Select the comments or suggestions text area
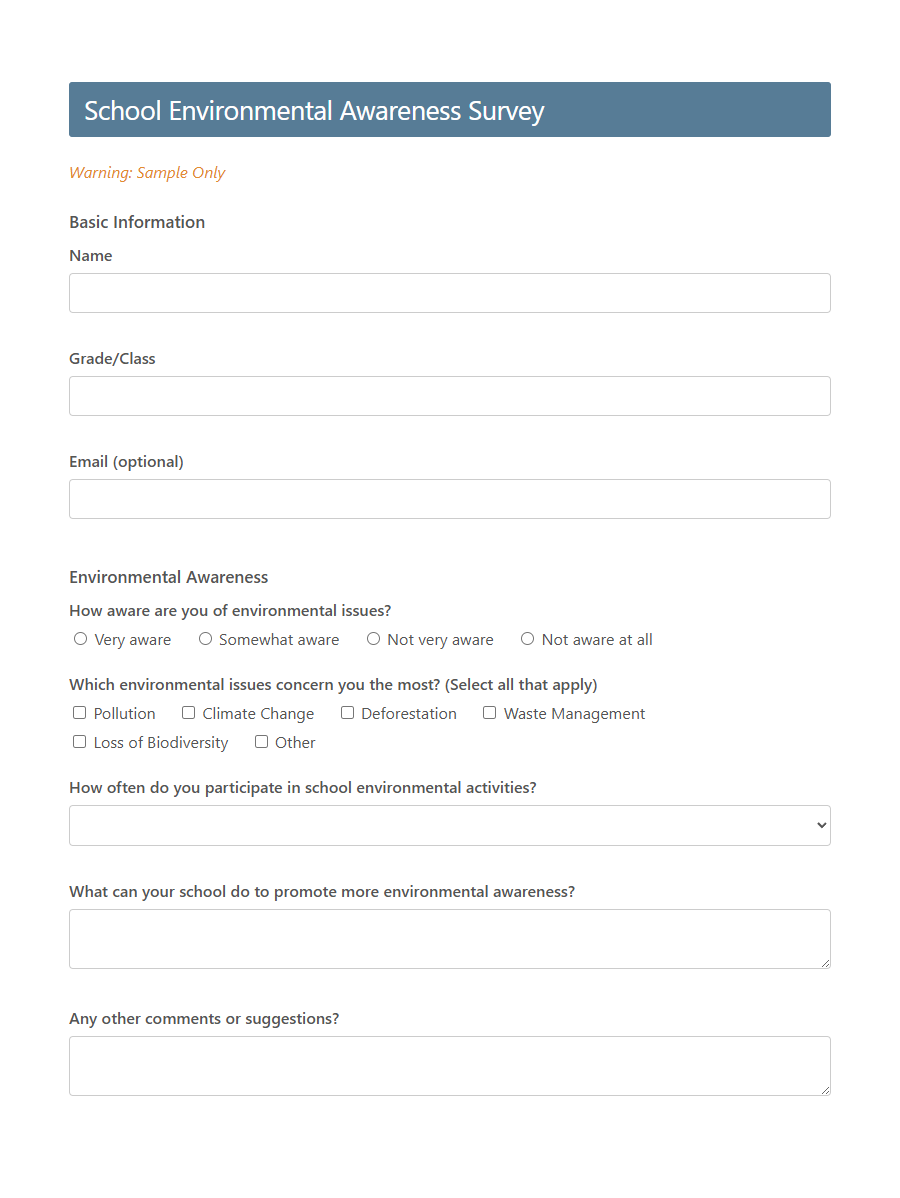This screenshot has width=900, height=1198. 449,1065
